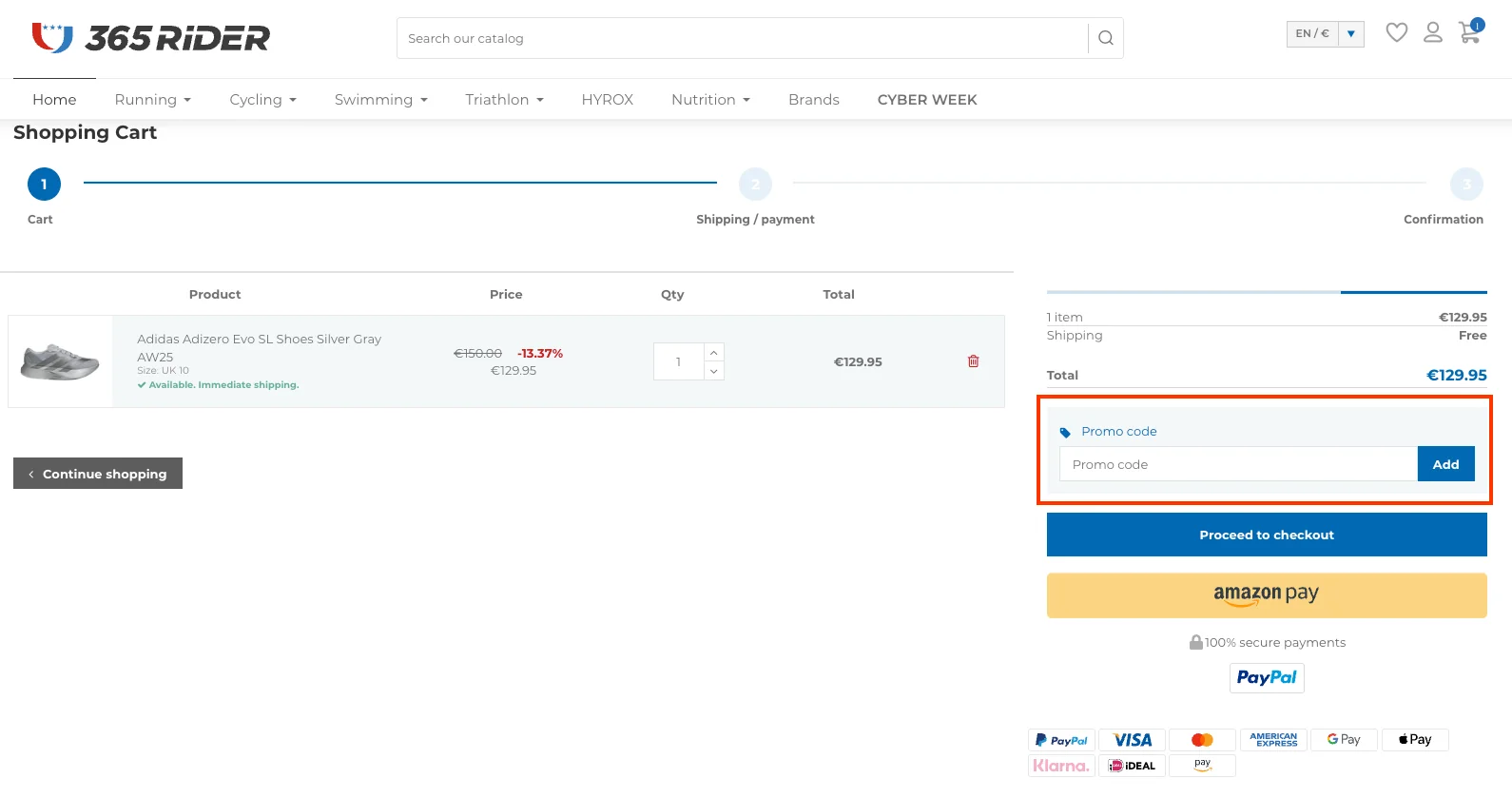Click the search magnifier icon
Image resolution: width=1512 pixels, height=798 pixels.
point(1105,38)
